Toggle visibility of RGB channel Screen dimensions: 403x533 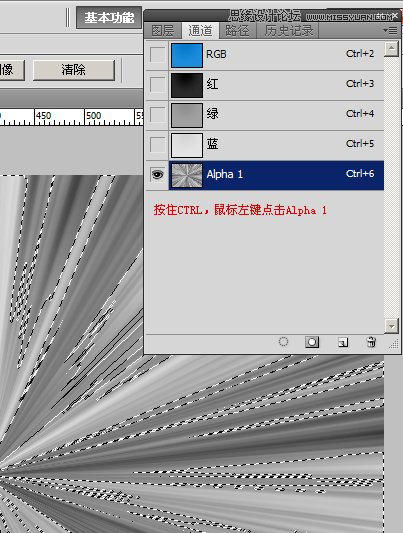click(x=157, y=55)
